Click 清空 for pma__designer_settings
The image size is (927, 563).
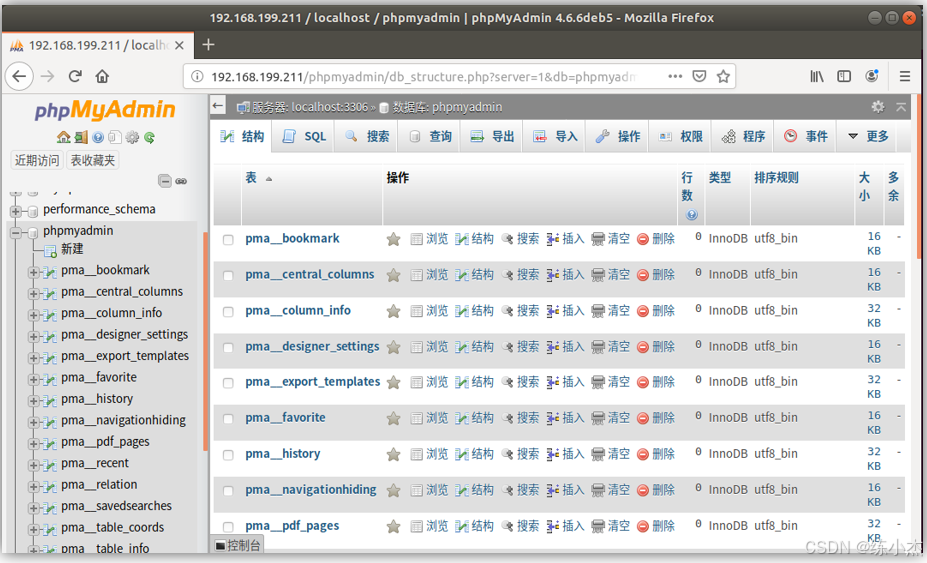pos(611,347)
